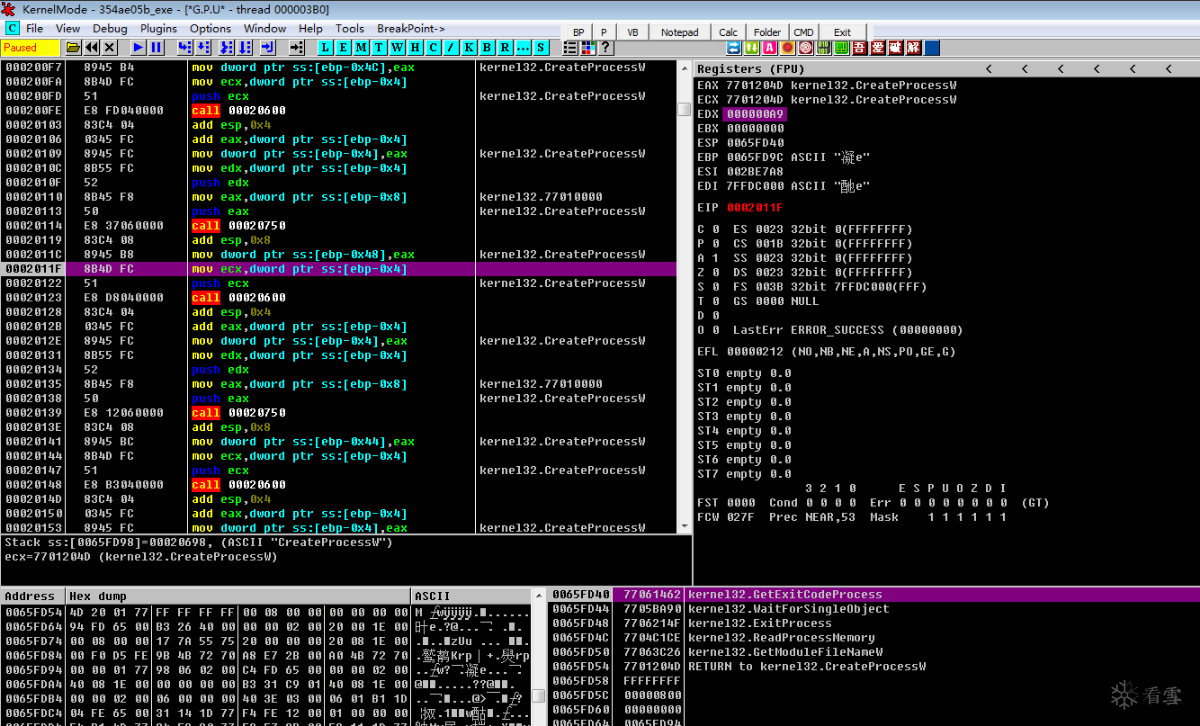Show Executable modules with the E button
Viewport: 1200px width, 726px height.
[x=343, y=47]
